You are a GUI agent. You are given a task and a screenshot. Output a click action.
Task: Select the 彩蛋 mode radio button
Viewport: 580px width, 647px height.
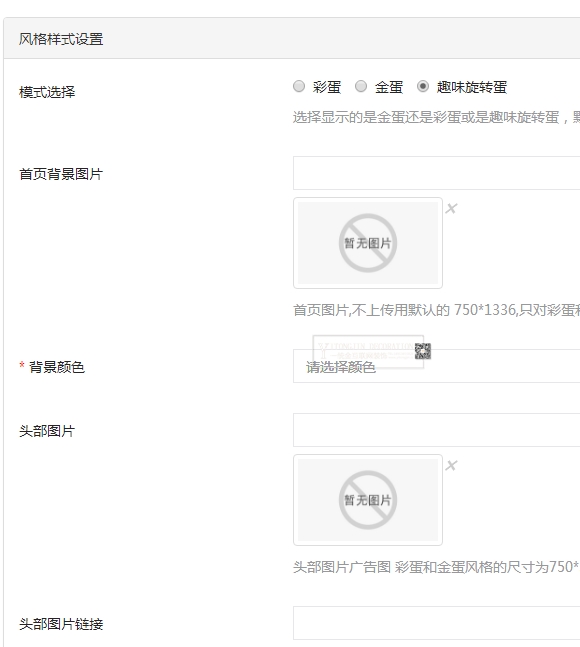[x=299, y=86]
